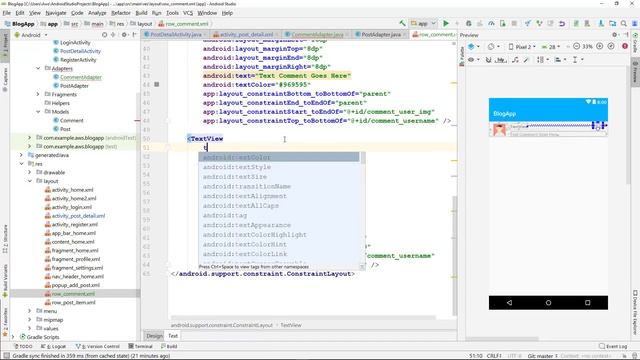This screenshot has width=640, height=360.
Task: Open Preview panel settings gear
Action: (615, 35)
